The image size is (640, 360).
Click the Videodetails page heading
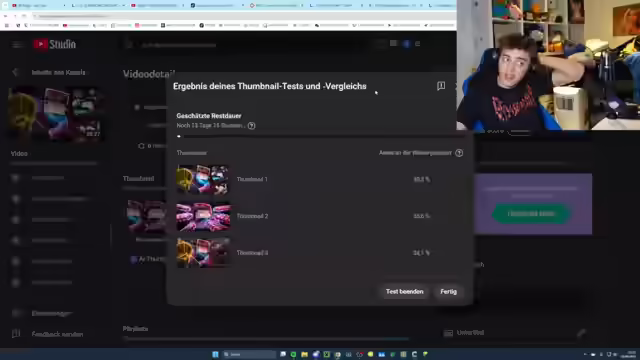[x=149, y=74]
